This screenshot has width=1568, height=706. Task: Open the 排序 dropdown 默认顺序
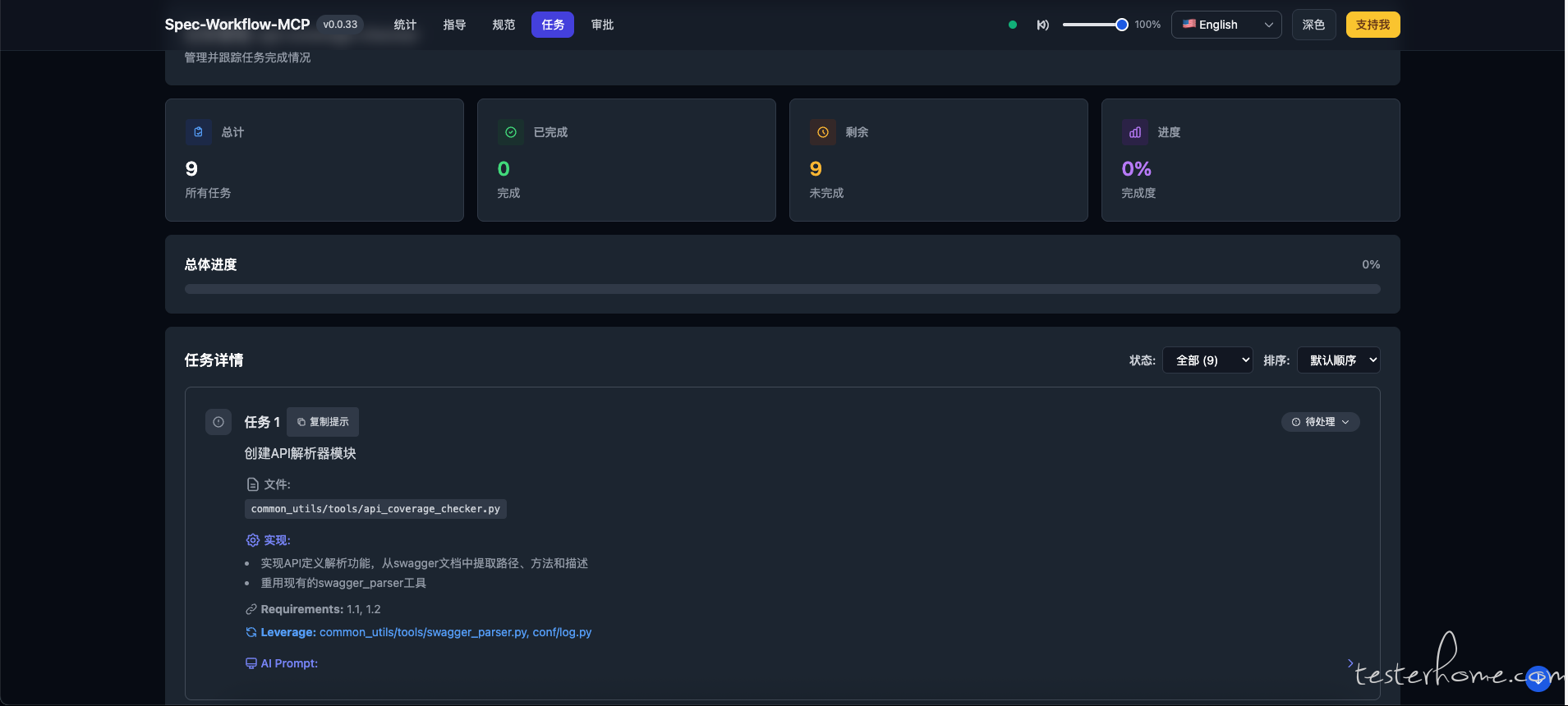coord(1338,360)
